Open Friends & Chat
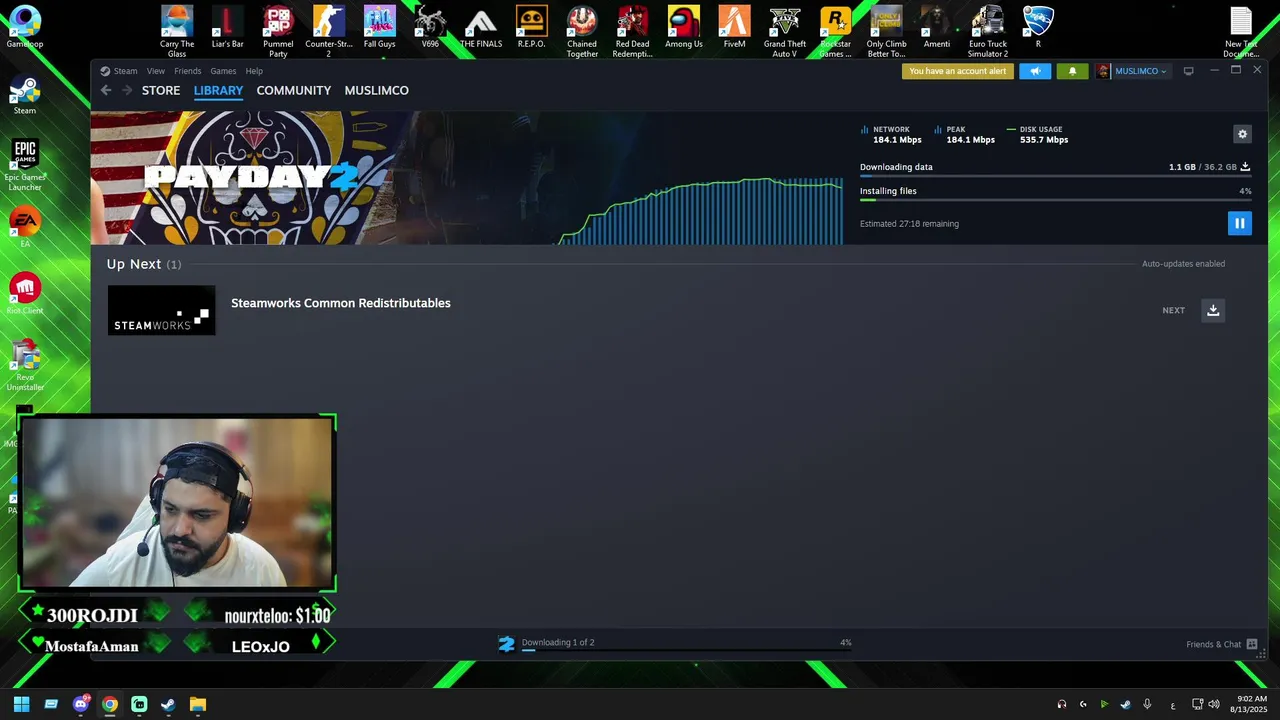 pyautogui.click(x=1221, y=645)
